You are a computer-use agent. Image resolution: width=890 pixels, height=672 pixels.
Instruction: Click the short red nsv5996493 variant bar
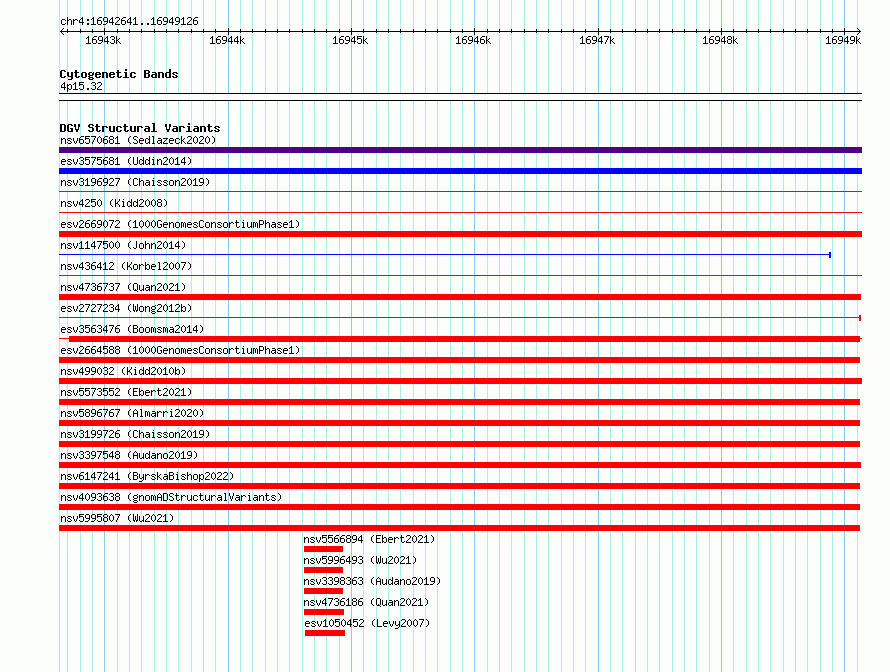click(324, 570)
